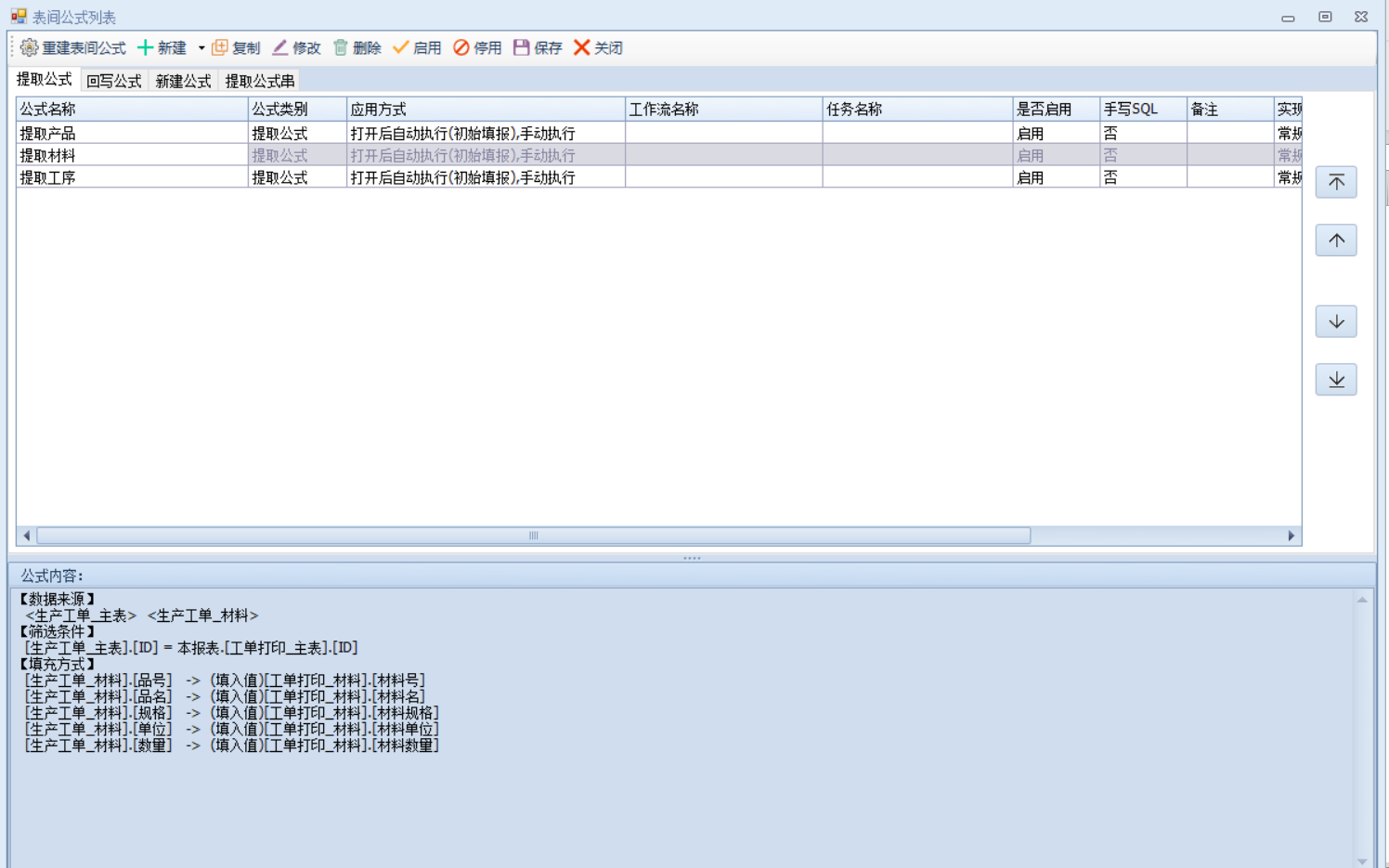Viewport: 1389px width, 868px height.
Task: Enable the formula using the 启用 checkmark
Action: click(401, 47)
